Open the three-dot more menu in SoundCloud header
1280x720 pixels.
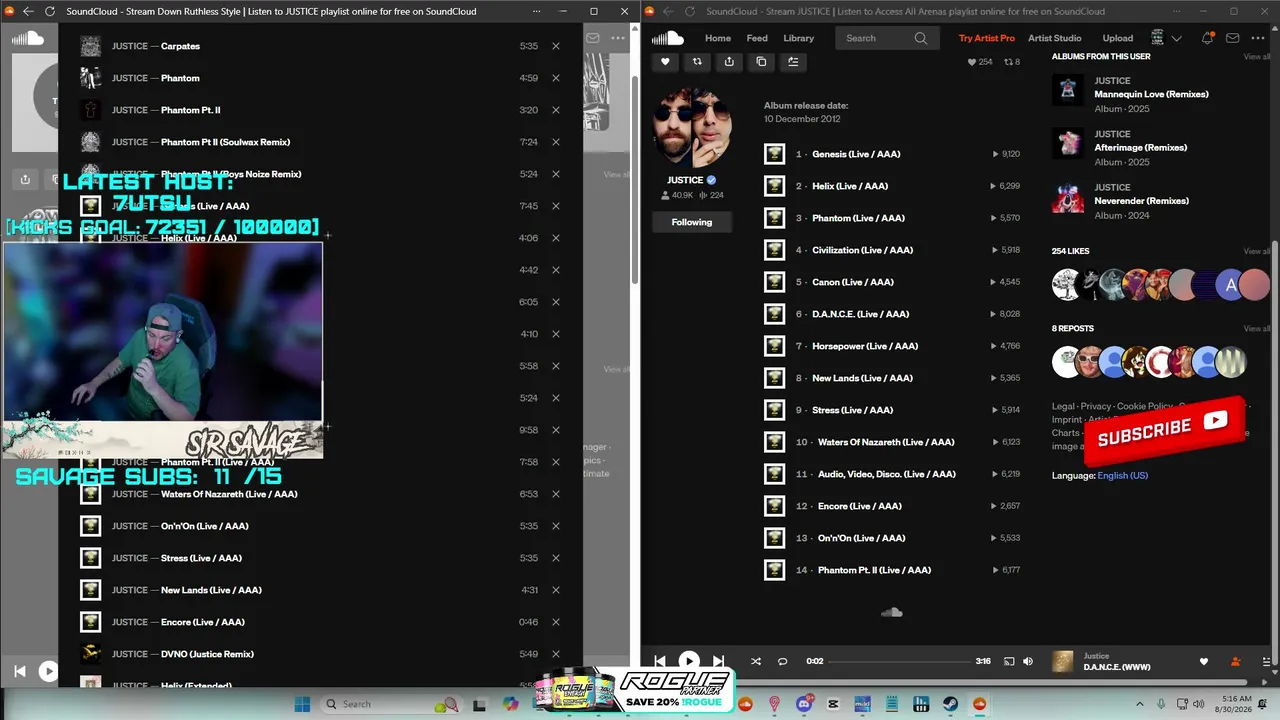pyautogui.click(x=1257, y=38)
